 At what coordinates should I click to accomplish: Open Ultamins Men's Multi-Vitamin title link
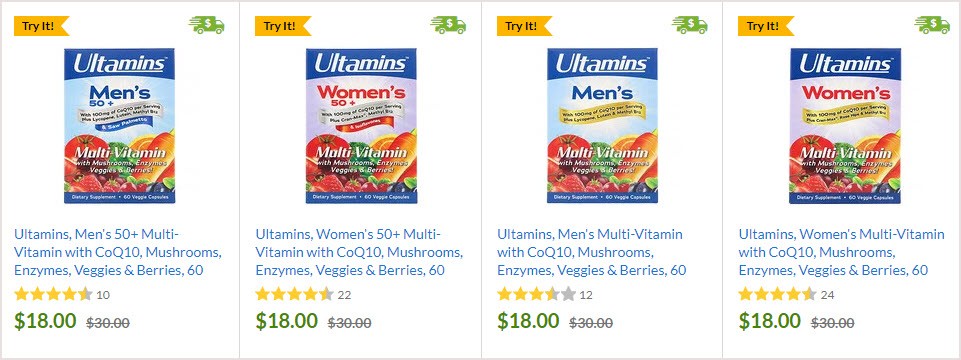591,252
